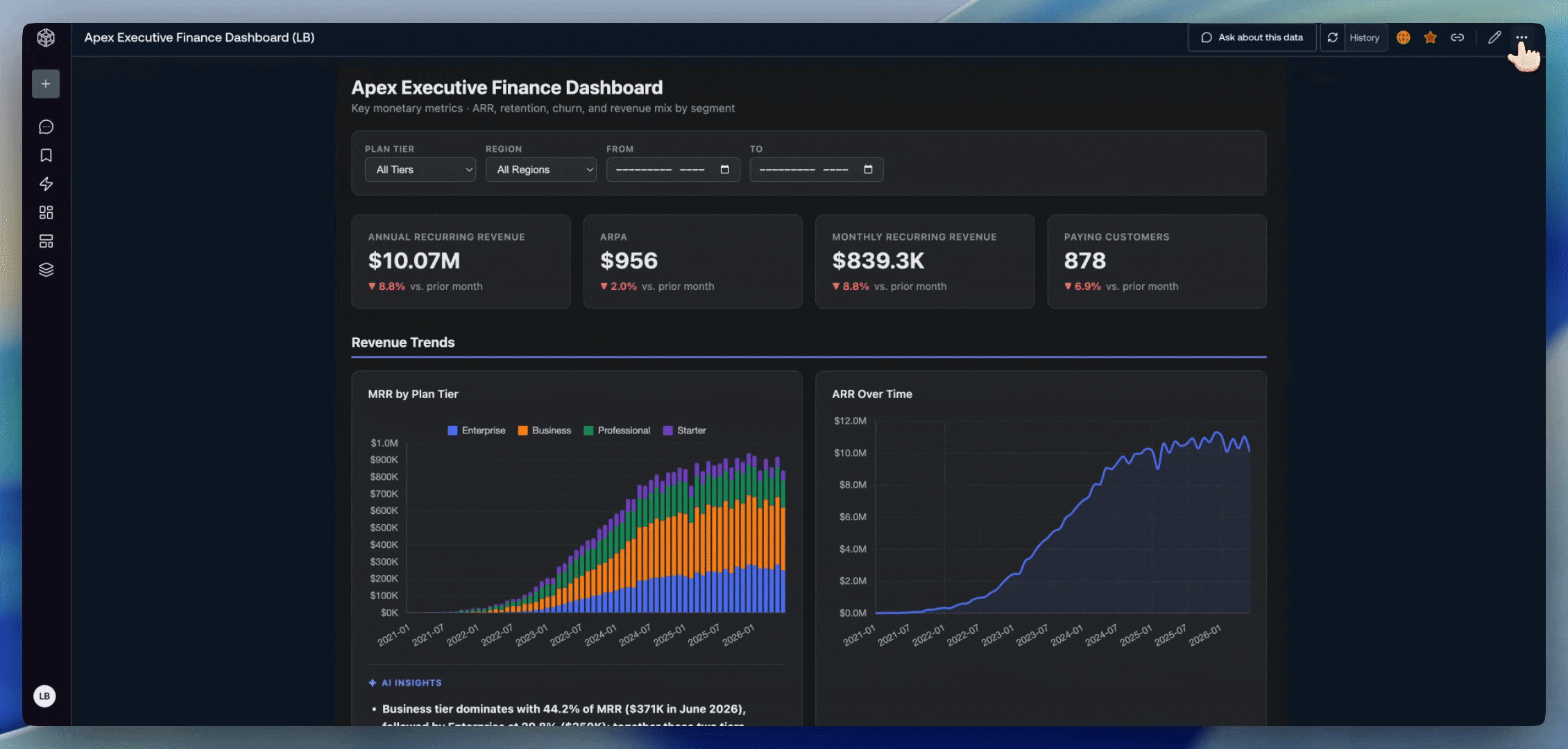Screen dimensions: 1568x749
Task: Click Ask about this data button
Action: (1252, 37)
